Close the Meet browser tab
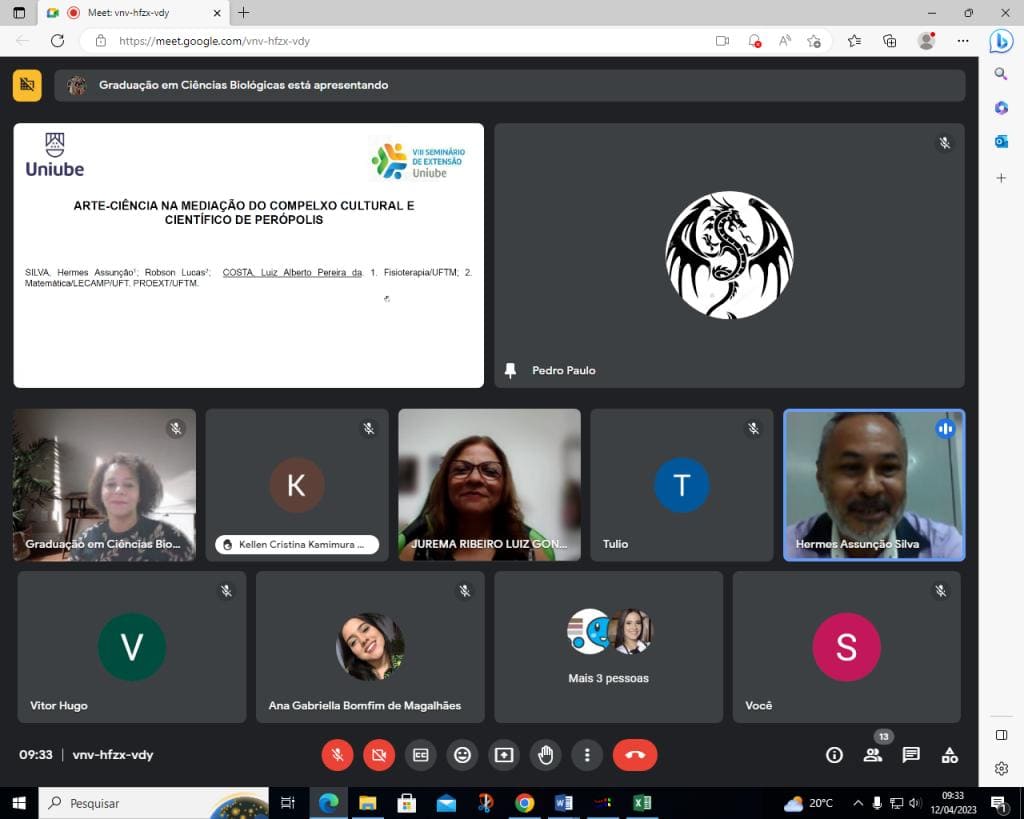1024x819 pixels. [x=217, y=12]
